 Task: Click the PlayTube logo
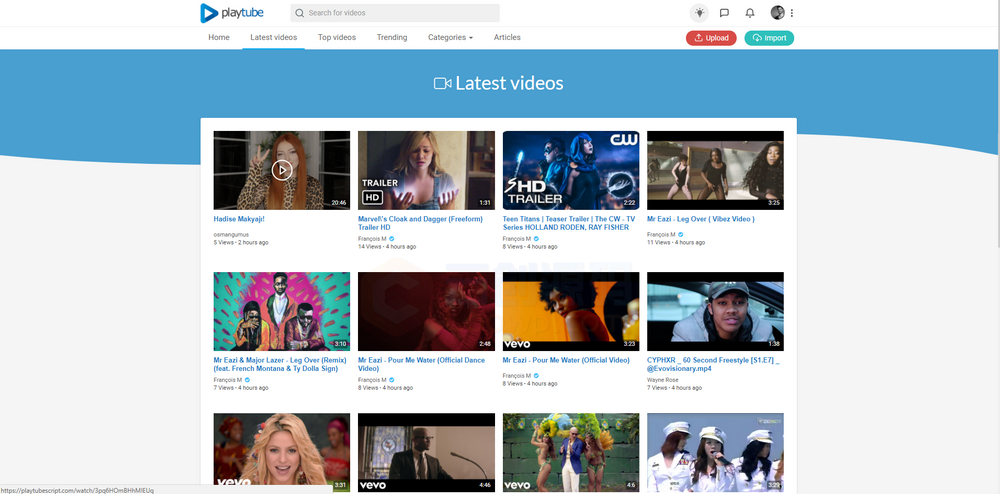tap(232, 13)
